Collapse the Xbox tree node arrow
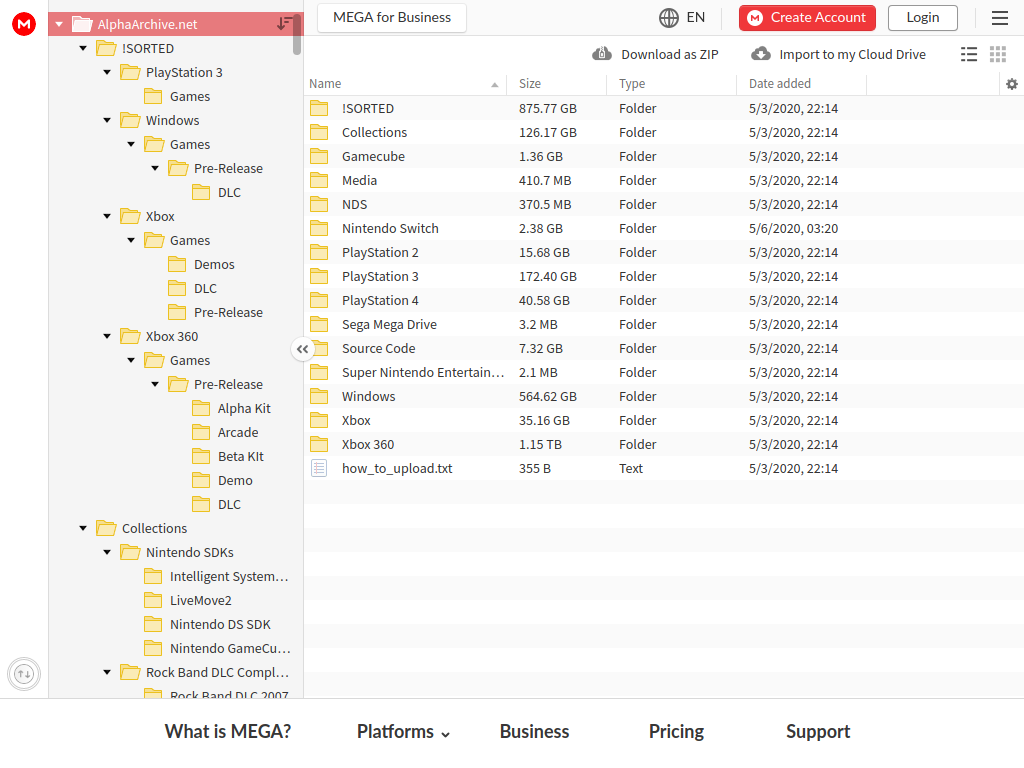Screen dimensions: 1024x768 pos(107,216)
